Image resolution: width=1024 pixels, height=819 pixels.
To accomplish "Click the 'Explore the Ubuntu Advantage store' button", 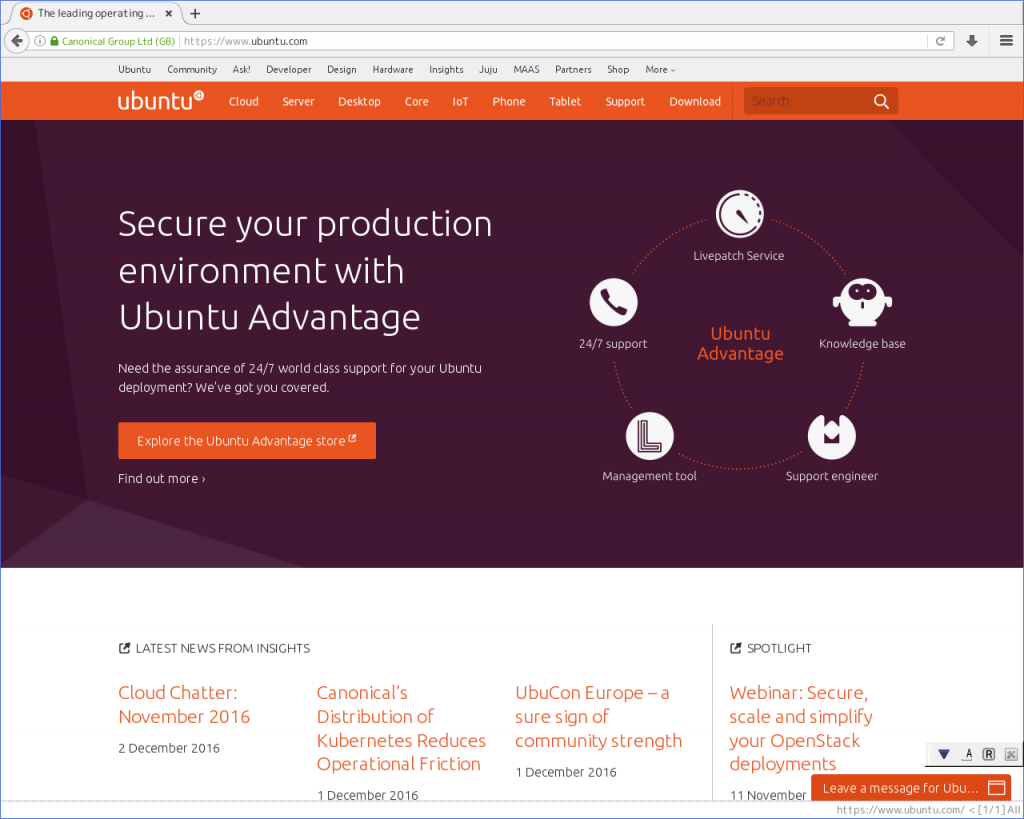I will tap(246, 440).
